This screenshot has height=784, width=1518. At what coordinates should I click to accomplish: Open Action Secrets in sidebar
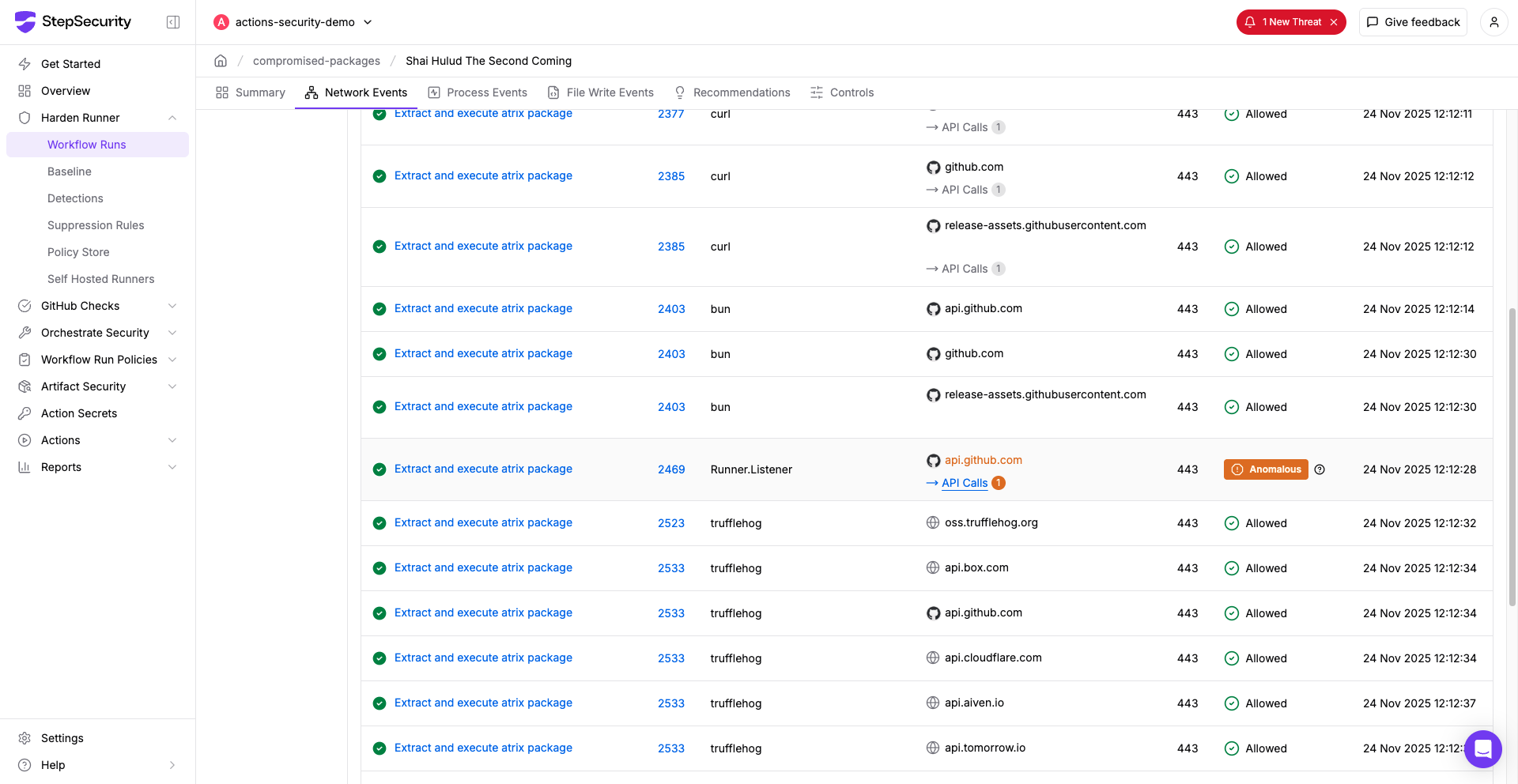(78, 413)
